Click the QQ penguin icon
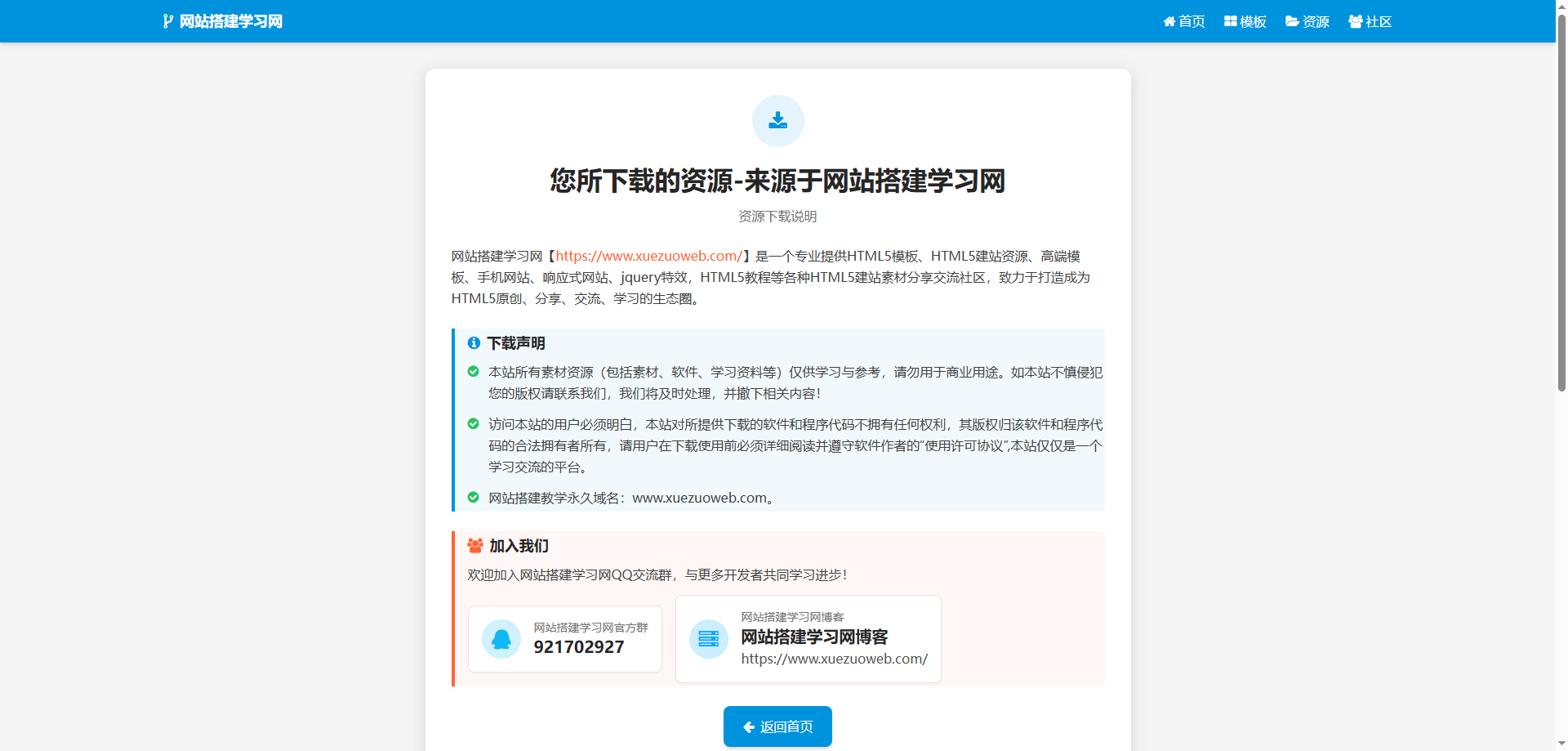Viewport: 1568px width, 751px height. pyautogui.click(x=501, y=639)
